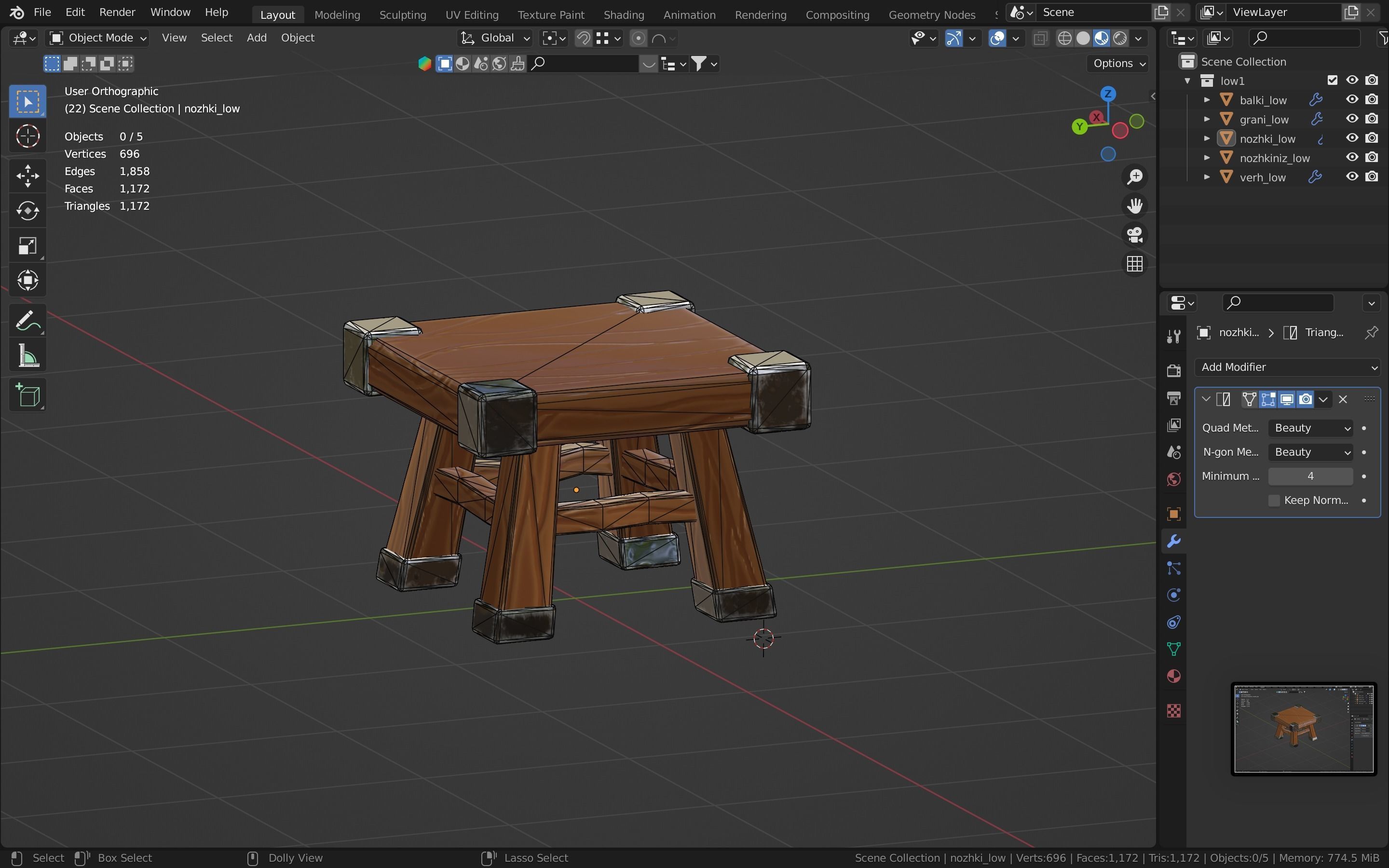The width and height of the screenshot is (1389, 868).
Task: Remove the Triangulate modifier with X button
Action: [1343, 400]
